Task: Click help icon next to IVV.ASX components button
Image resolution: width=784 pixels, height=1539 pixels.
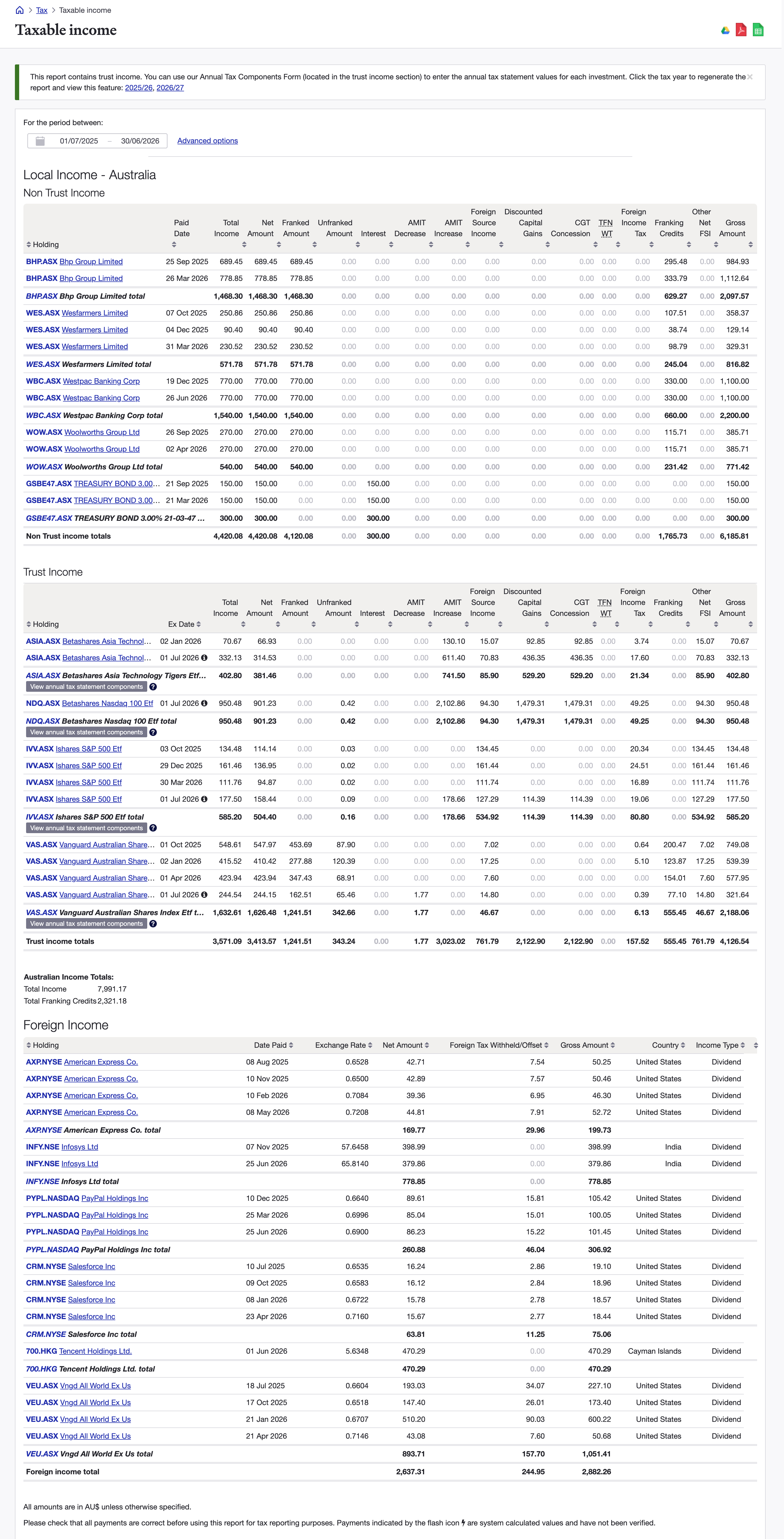Action: [x=153, y=828]
